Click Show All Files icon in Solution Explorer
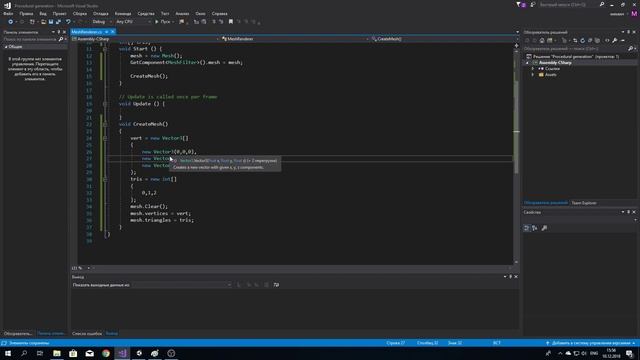Screen dimensions: 640x360 598,40
